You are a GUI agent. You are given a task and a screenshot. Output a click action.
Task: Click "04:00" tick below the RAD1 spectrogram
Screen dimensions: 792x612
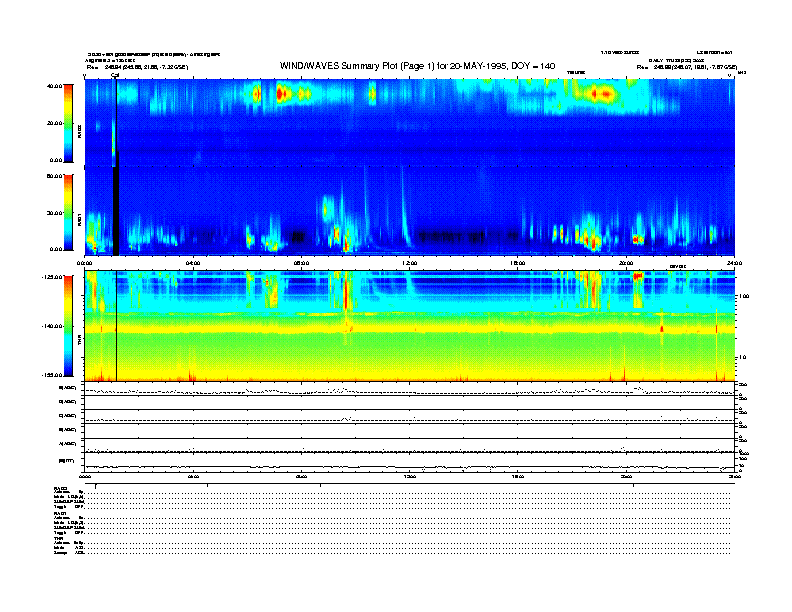(x=193, y=263)
